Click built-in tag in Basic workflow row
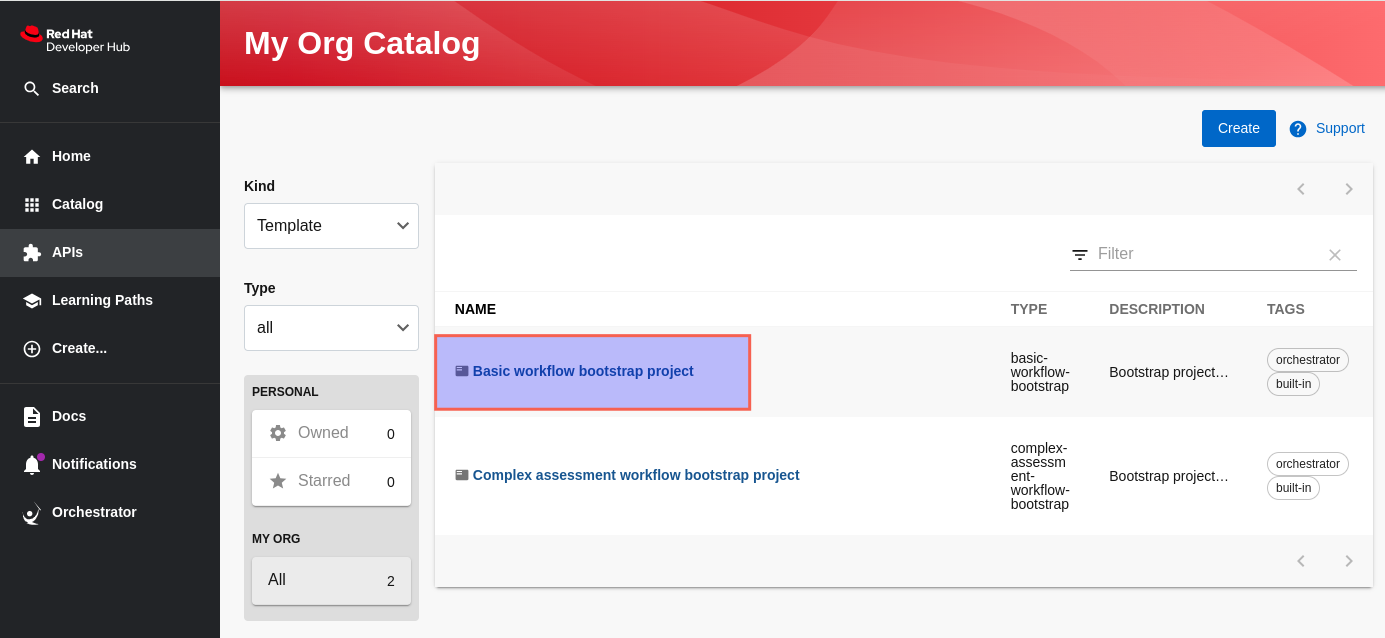Image resolution: width=1385 pixels, height=638 pixels. [1293, 384]
